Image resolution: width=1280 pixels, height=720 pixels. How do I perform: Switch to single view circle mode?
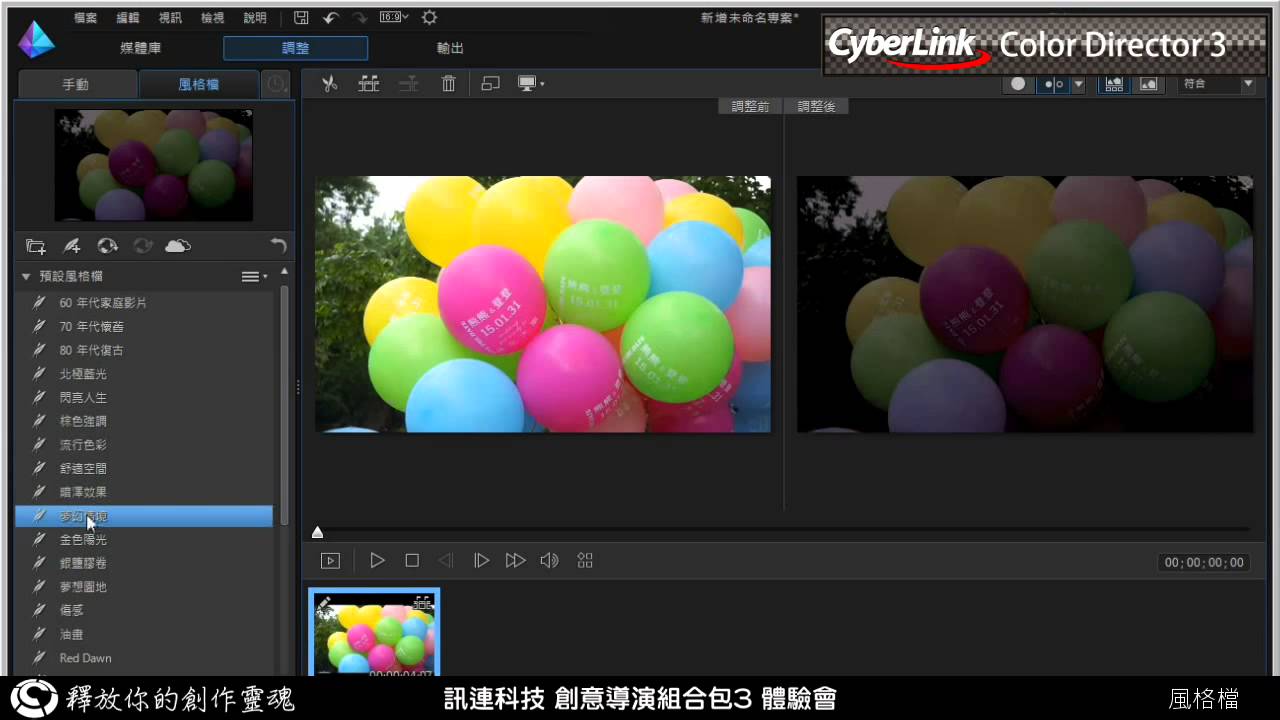(x=1018, y=84)
